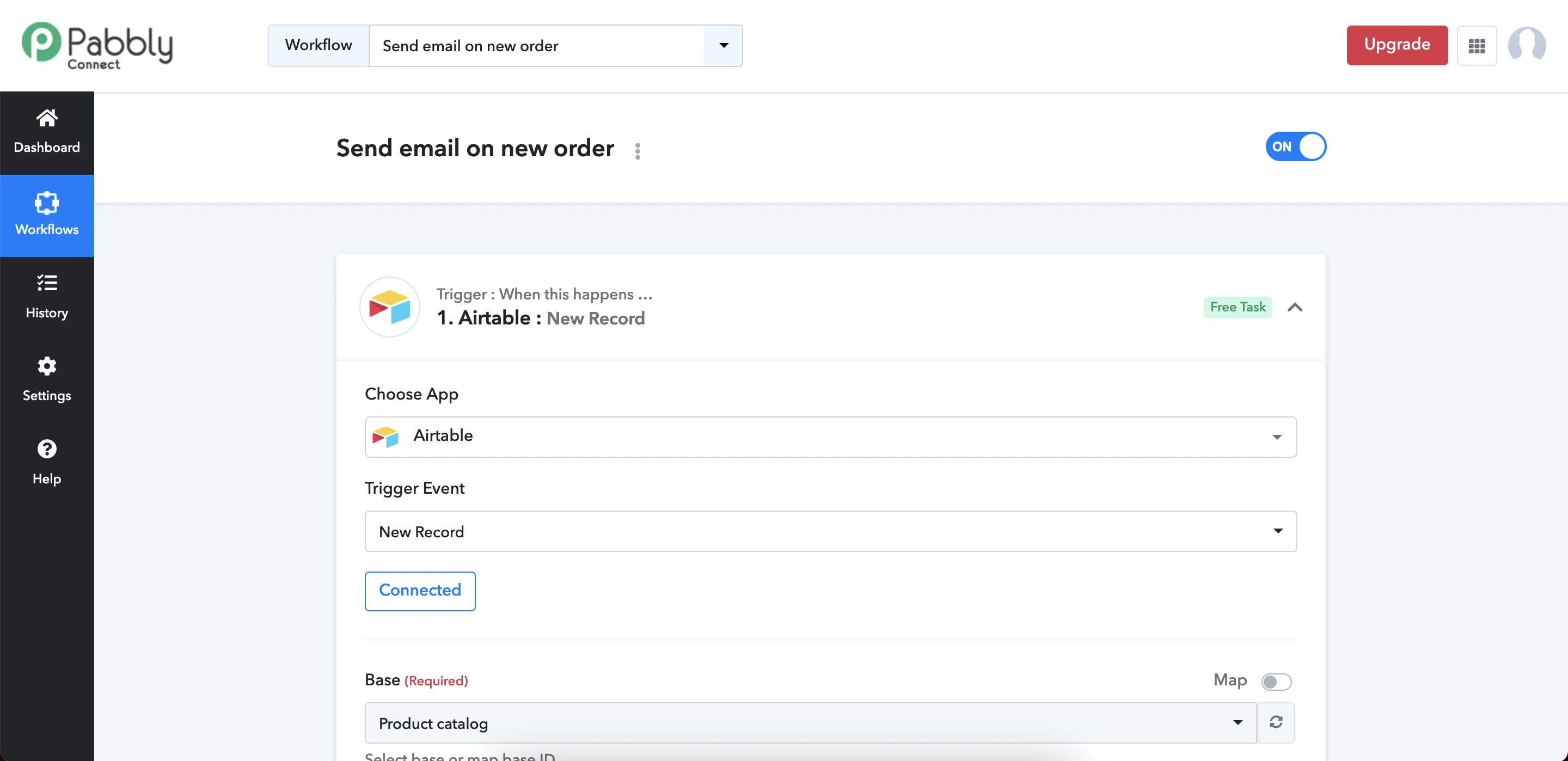This screenshot has height=761, width=1568.
Task: Collapse the trigger step with the chevron
Action: 1295,308
